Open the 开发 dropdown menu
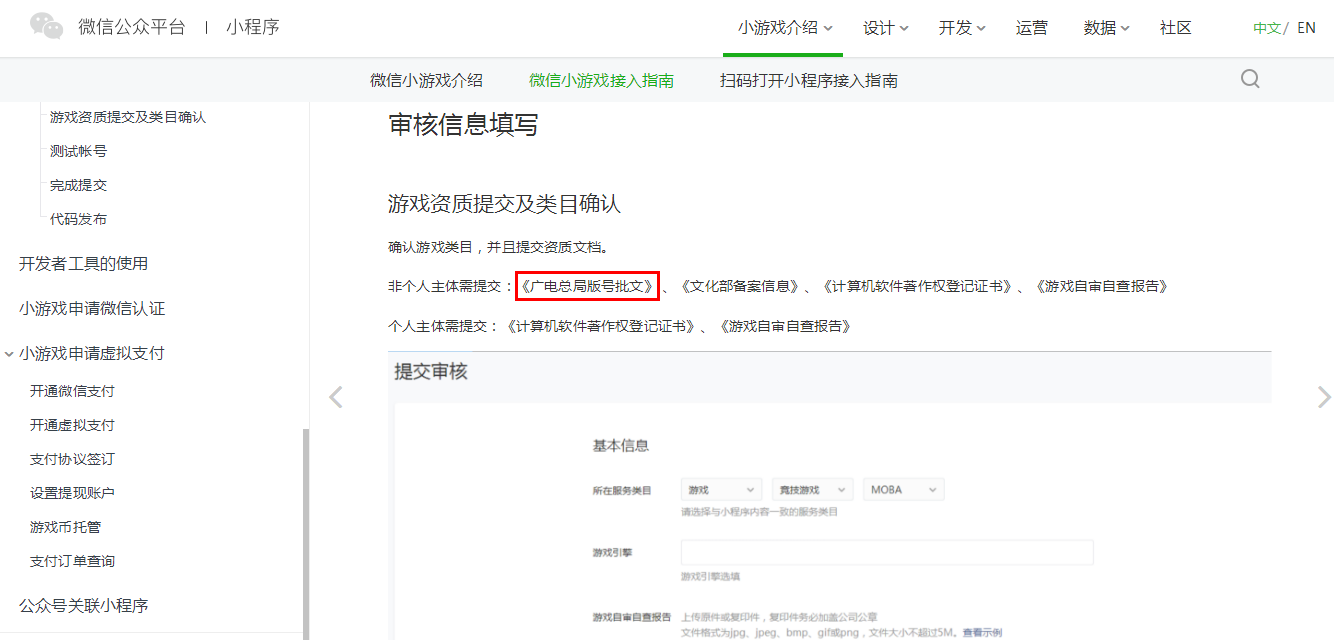Viewport: 1334px width, 640px height. tap(962, 28)
